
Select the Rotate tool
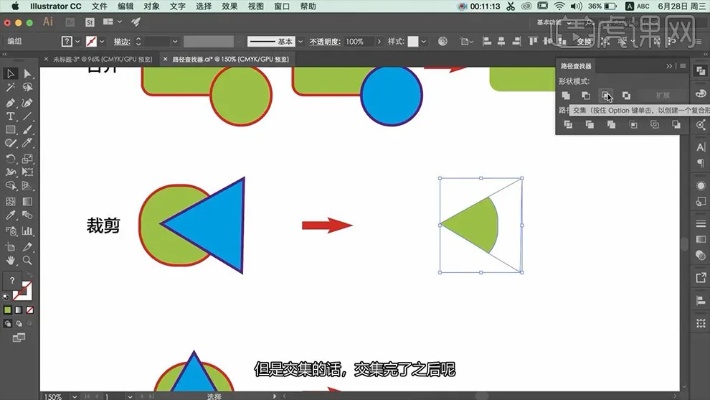click(x=10, y=159)
